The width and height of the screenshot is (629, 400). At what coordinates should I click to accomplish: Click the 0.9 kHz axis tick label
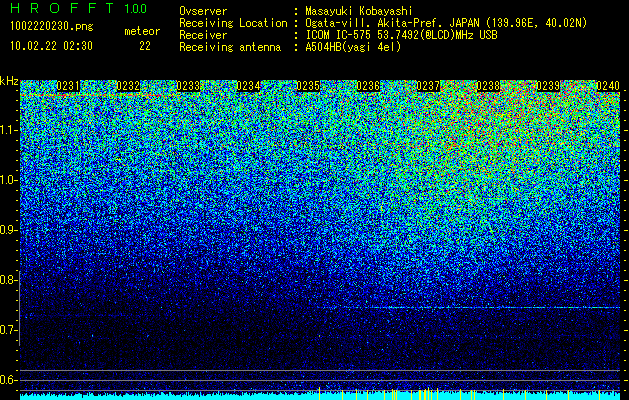(x=8, y=230)
